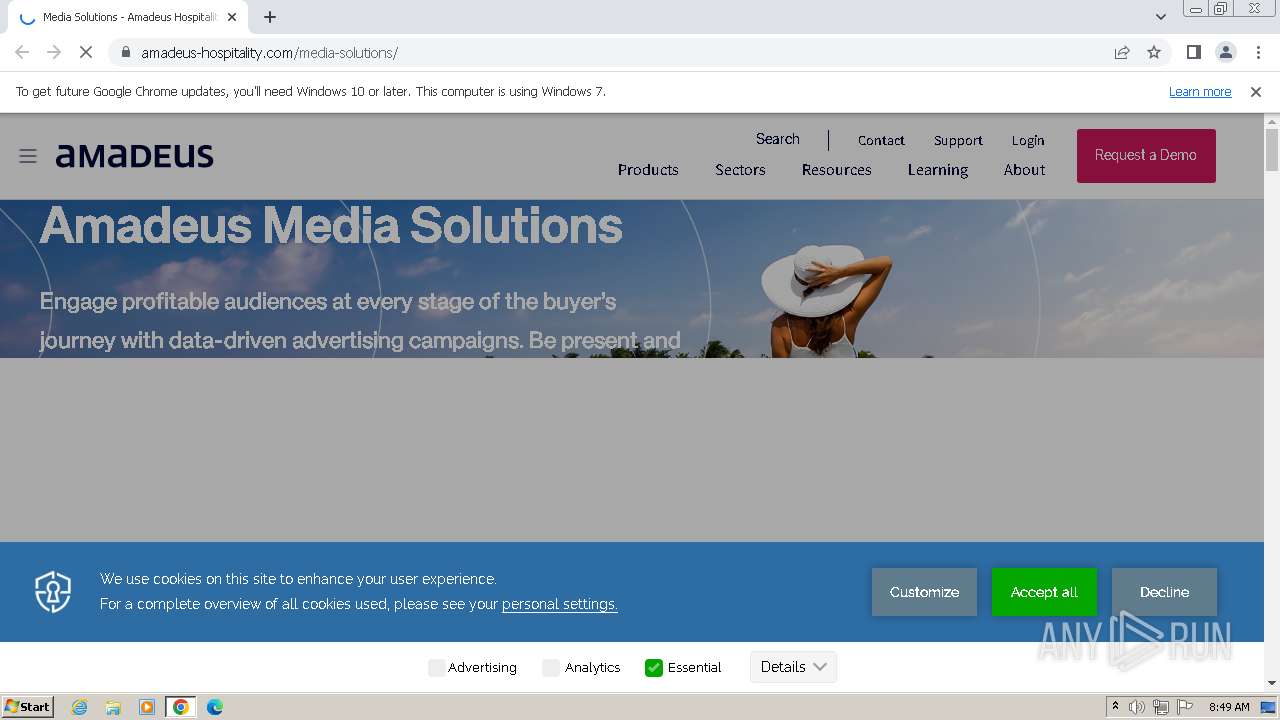
Task: Decline cookies
Action: (x=1164, y=592)
